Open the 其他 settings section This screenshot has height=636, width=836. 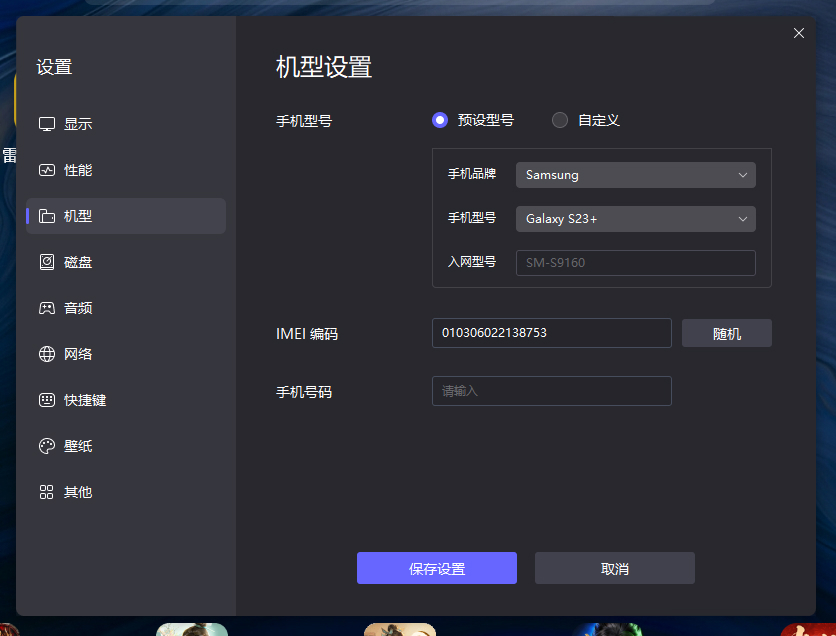pos(45,491)
